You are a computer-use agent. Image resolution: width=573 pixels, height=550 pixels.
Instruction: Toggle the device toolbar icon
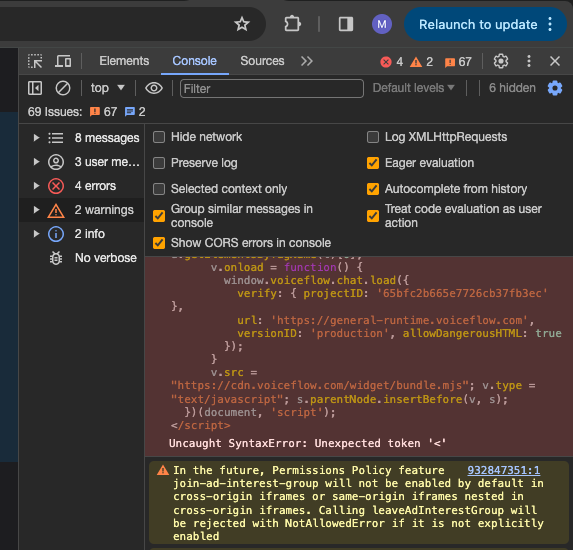(x=63, y=61)
